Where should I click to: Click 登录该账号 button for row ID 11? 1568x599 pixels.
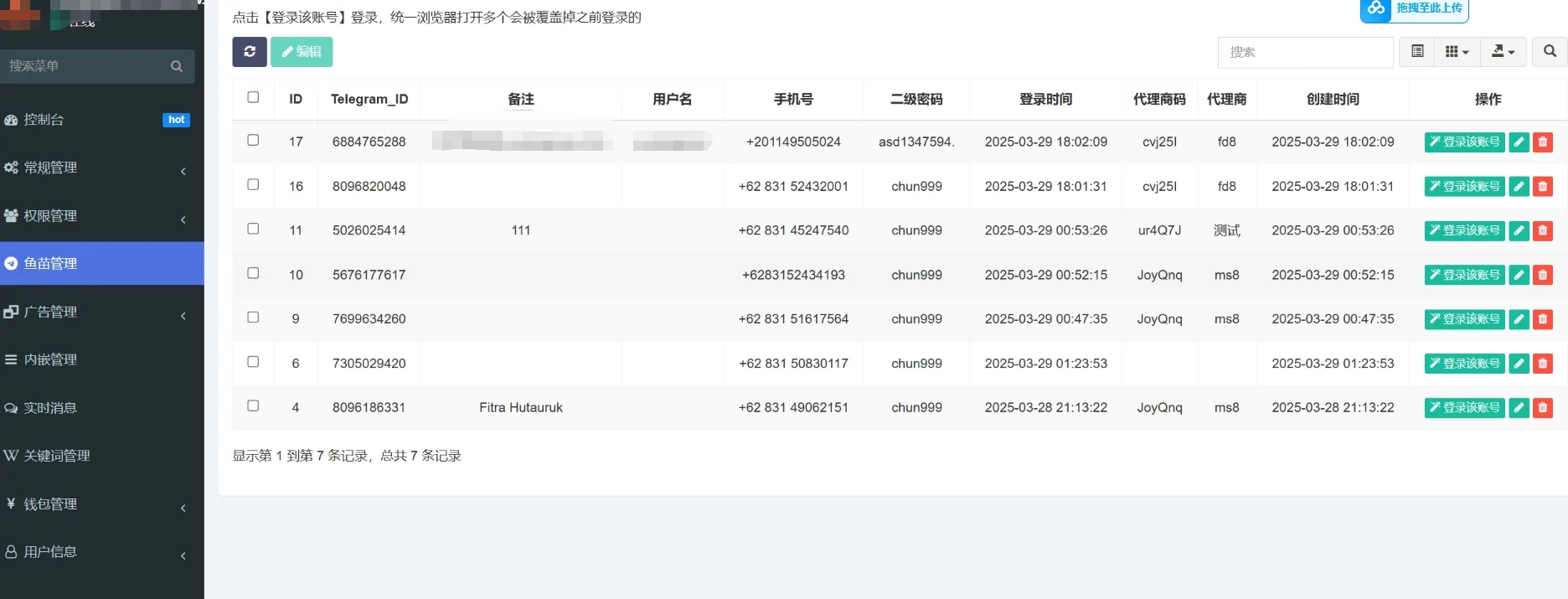(x=1464, y=230)
